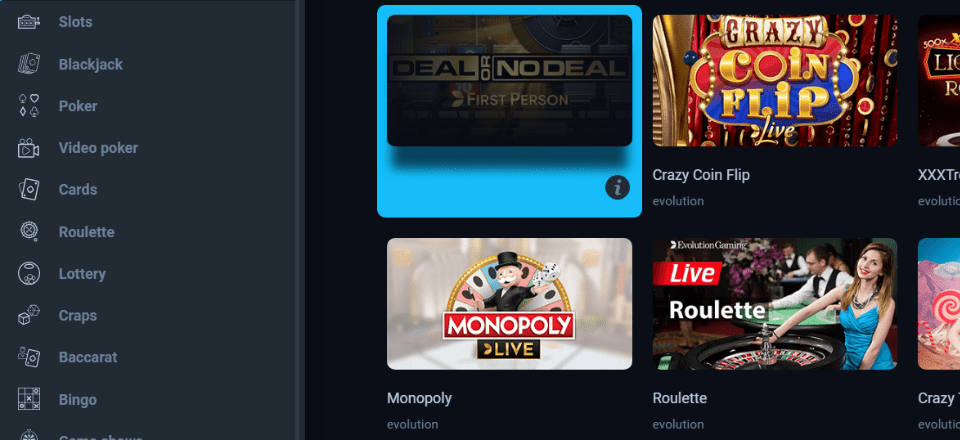Launch the Live Roulette thumbnail
This screenshot has height=440, width=960.
click(775, 304)
